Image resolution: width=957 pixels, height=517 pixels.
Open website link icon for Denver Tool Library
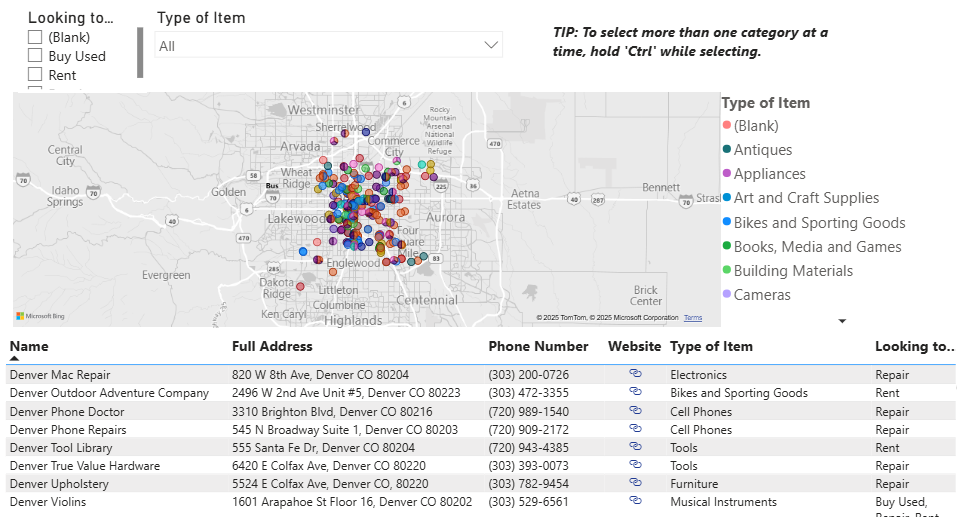coord(635,446)
